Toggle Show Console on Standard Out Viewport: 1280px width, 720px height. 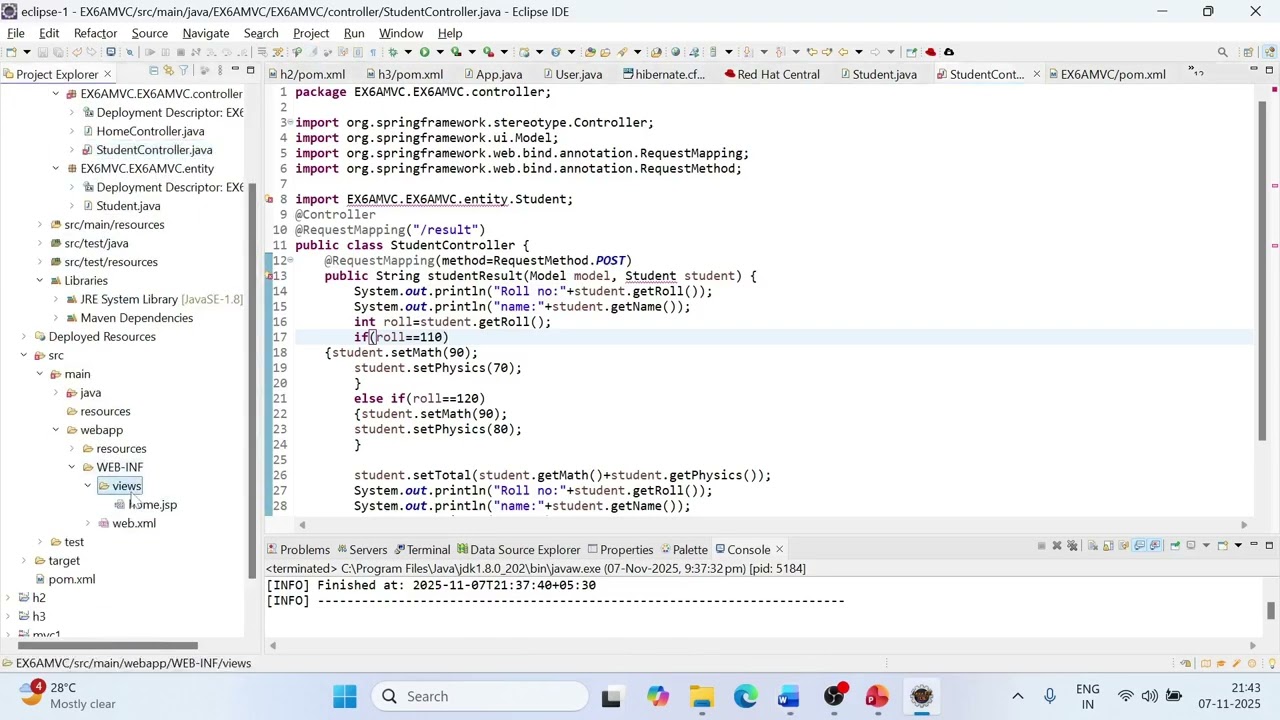tap(1139, 546)
